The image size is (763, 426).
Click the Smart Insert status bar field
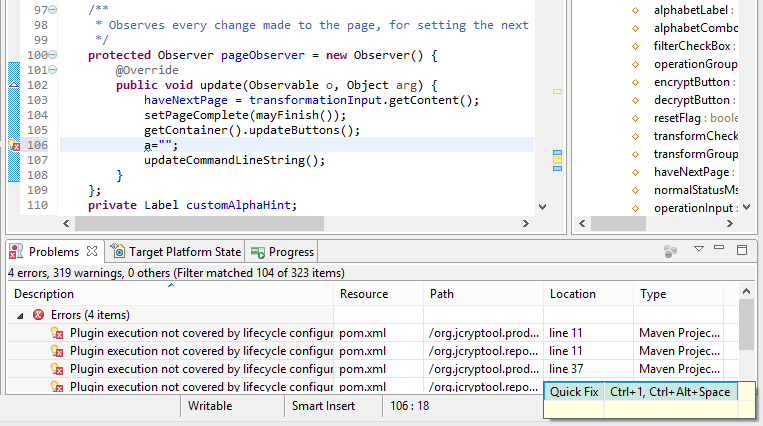pyautogui.click(x=323, y=406)
